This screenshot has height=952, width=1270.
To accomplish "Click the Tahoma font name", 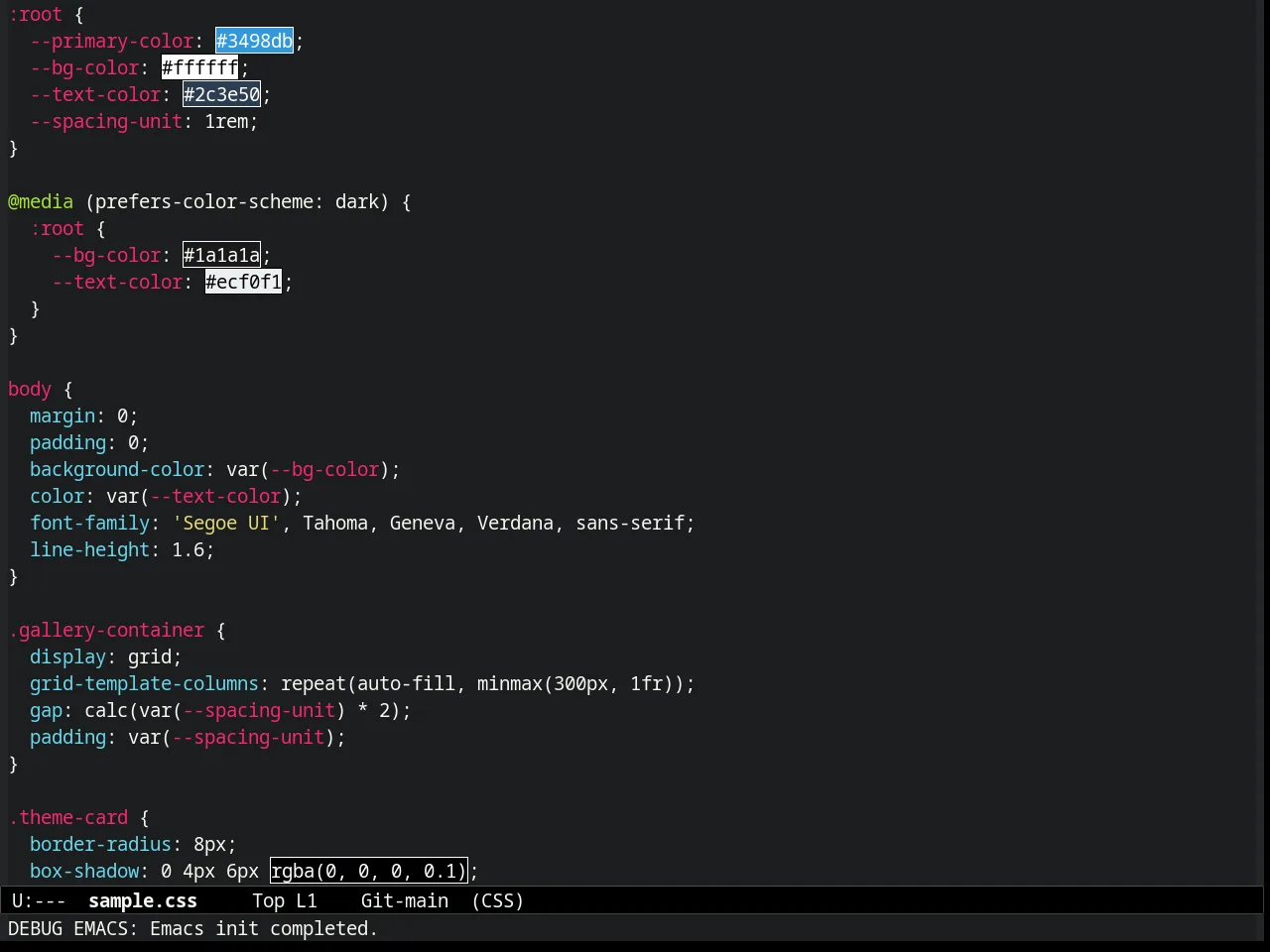I will click(x=335, y=523).
